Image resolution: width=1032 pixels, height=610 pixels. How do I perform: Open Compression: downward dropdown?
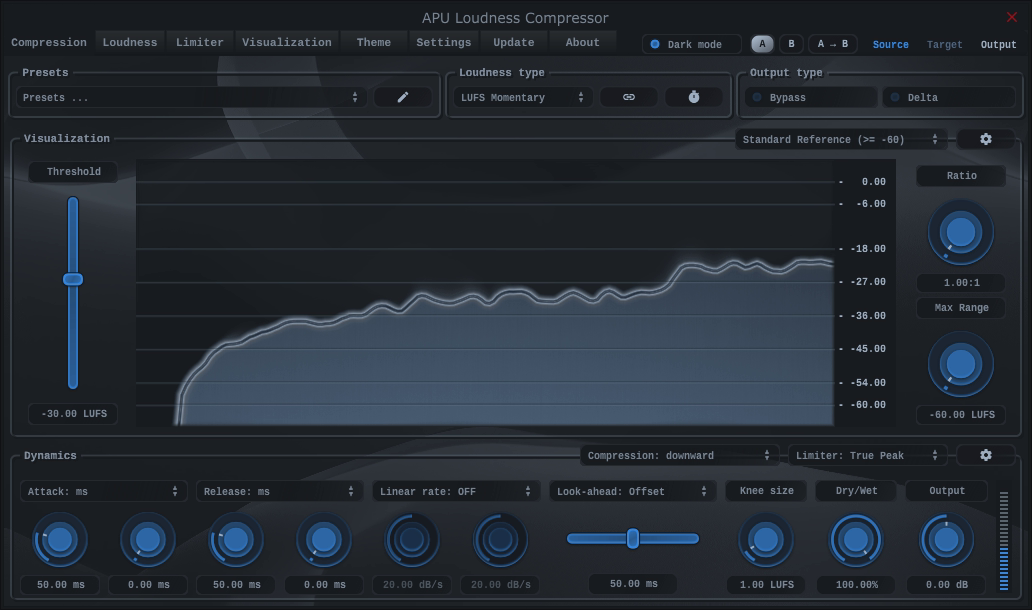click(679, 455)
